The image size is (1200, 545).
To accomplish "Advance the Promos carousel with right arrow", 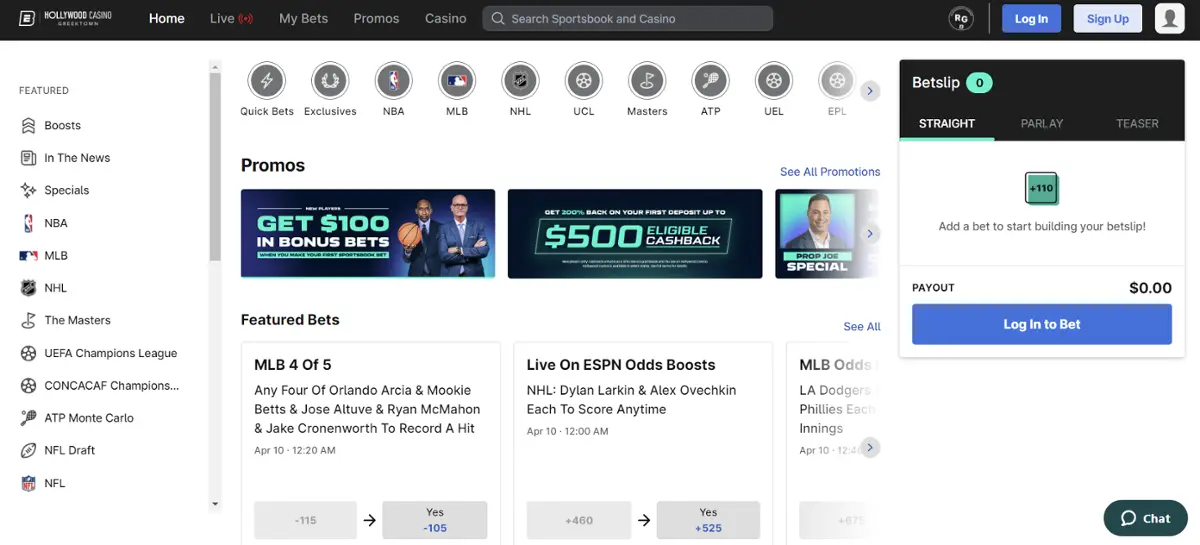I will pyautogui.click(x=870, y=234).
